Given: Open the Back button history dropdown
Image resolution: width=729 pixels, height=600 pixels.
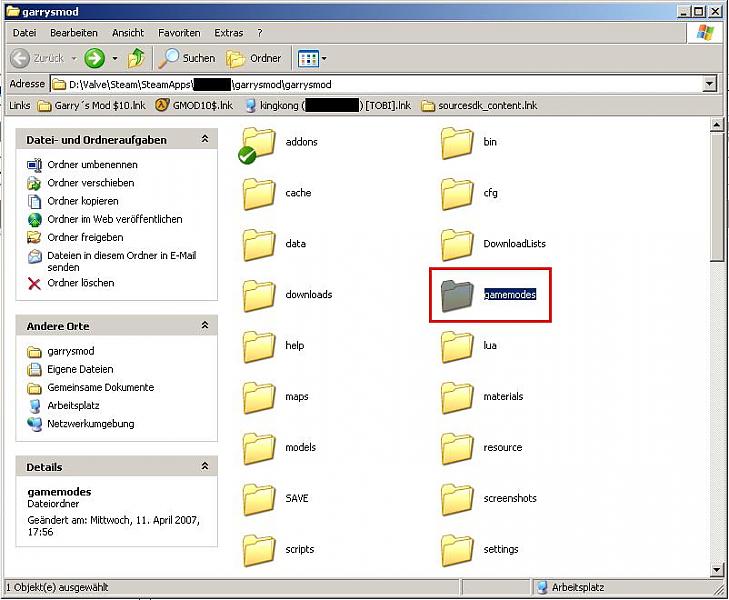Looking at the screenshot, I should tap(72, 58).
